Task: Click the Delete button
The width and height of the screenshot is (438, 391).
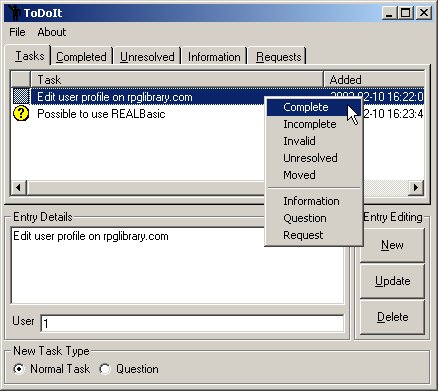Action: coord(392,317)
